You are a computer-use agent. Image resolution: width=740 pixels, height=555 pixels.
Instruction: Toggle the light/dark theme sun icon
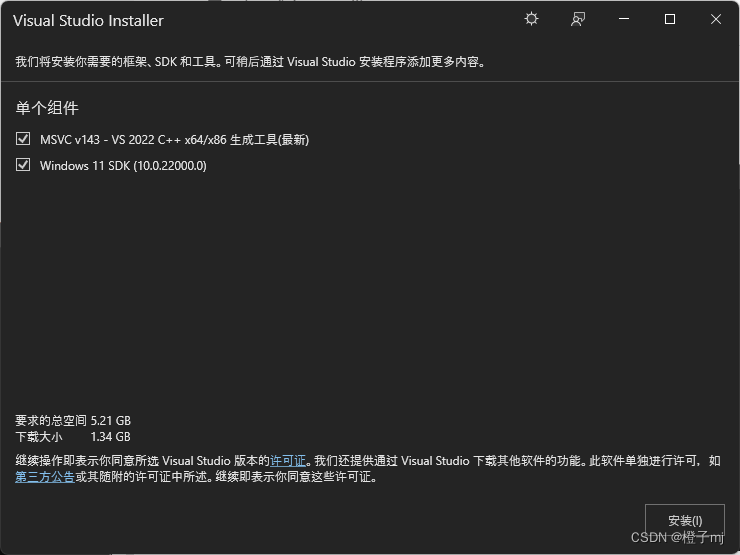(531, 19)
